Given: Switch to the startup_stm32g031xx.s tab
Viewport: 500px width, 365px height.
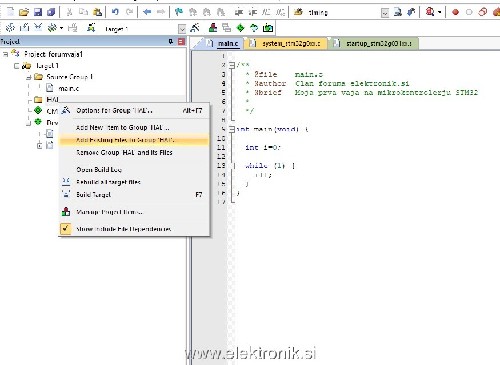Looking at the screenshot, I should (373, 44).
